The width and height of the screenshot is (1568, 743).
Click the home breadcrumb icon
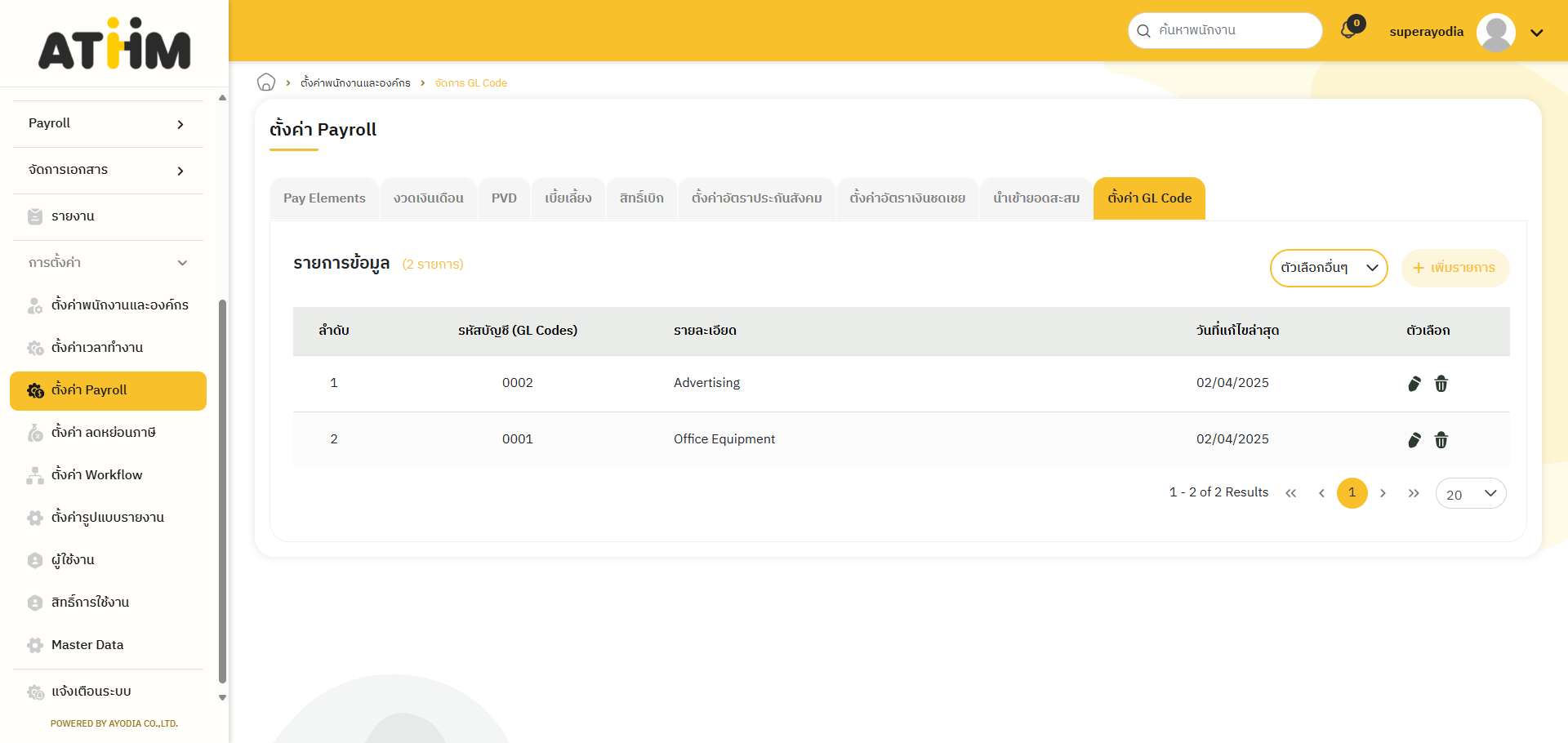266,82
